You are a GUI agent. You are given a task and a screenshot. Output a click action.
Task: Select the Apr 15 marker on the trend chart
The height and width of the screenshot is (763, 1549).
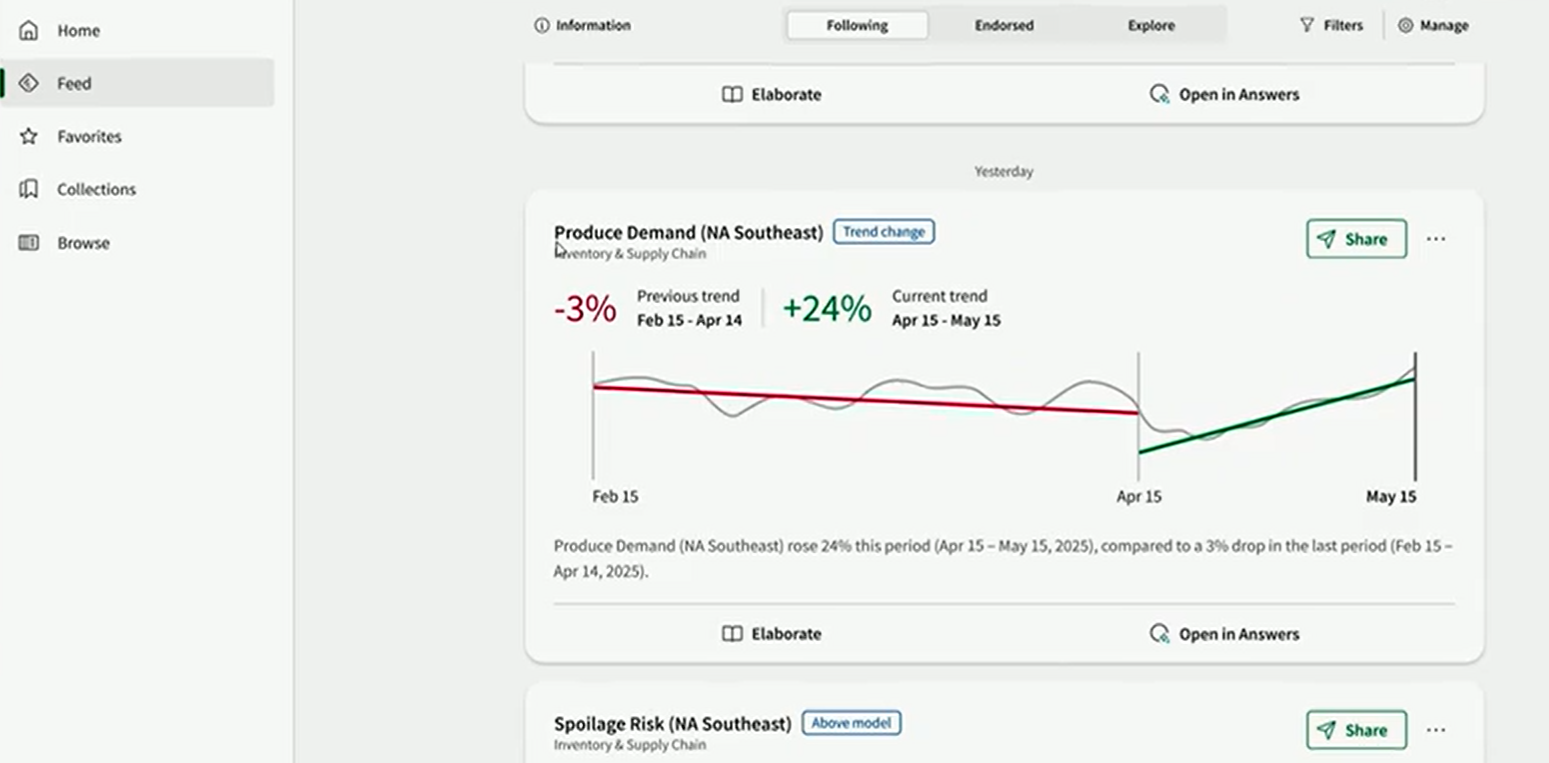click(1138, 496)
